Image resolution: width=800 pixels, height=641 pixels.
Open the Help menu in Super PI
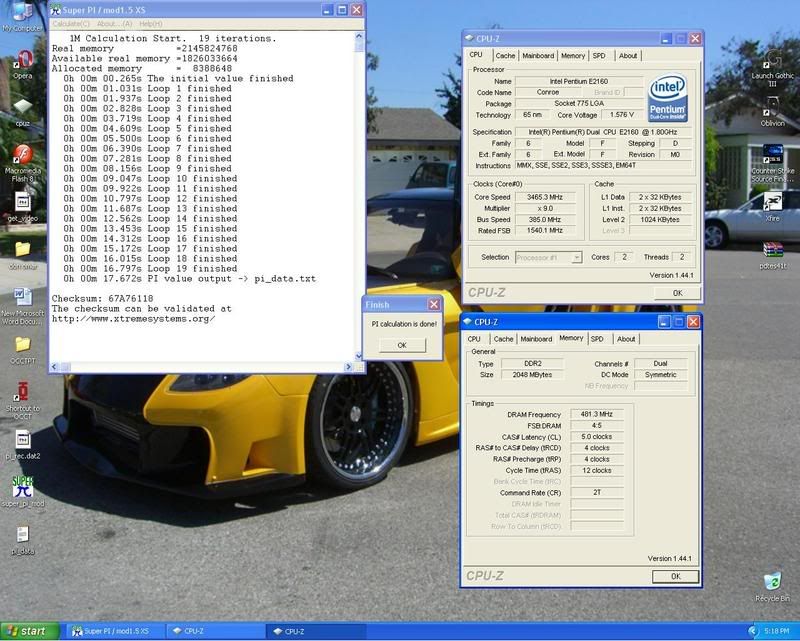click(x=150, y=23)
